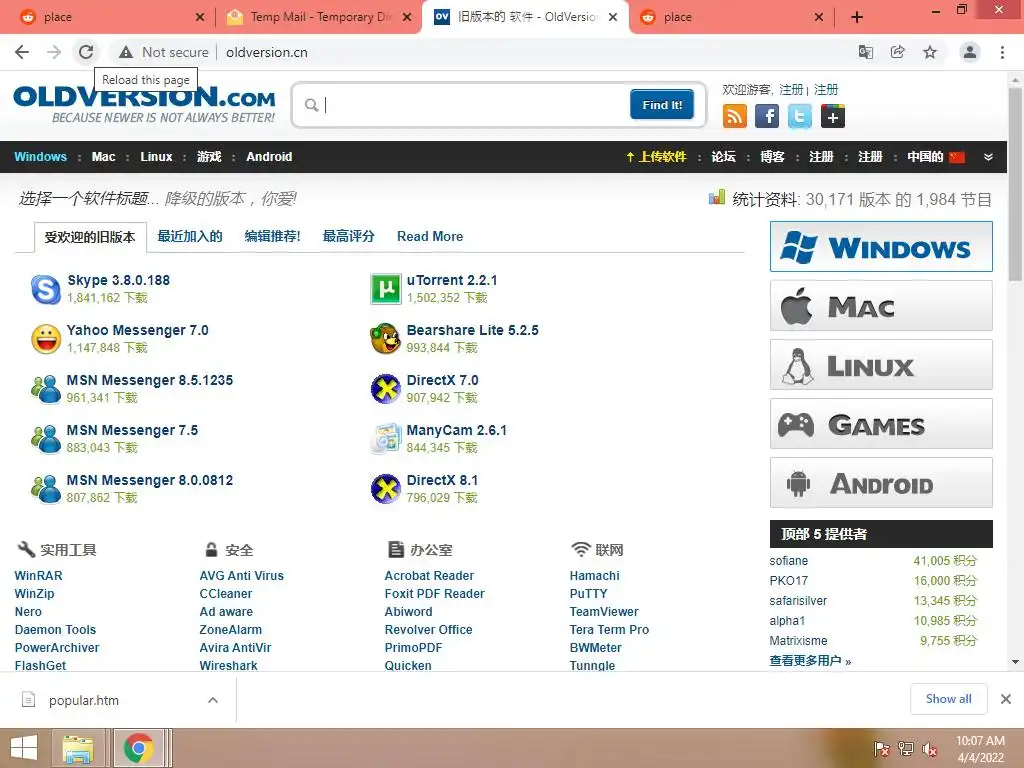Click the RSS feed icon
The width and height of the screenshot is (1024, 768).
[x=735, y=117]
